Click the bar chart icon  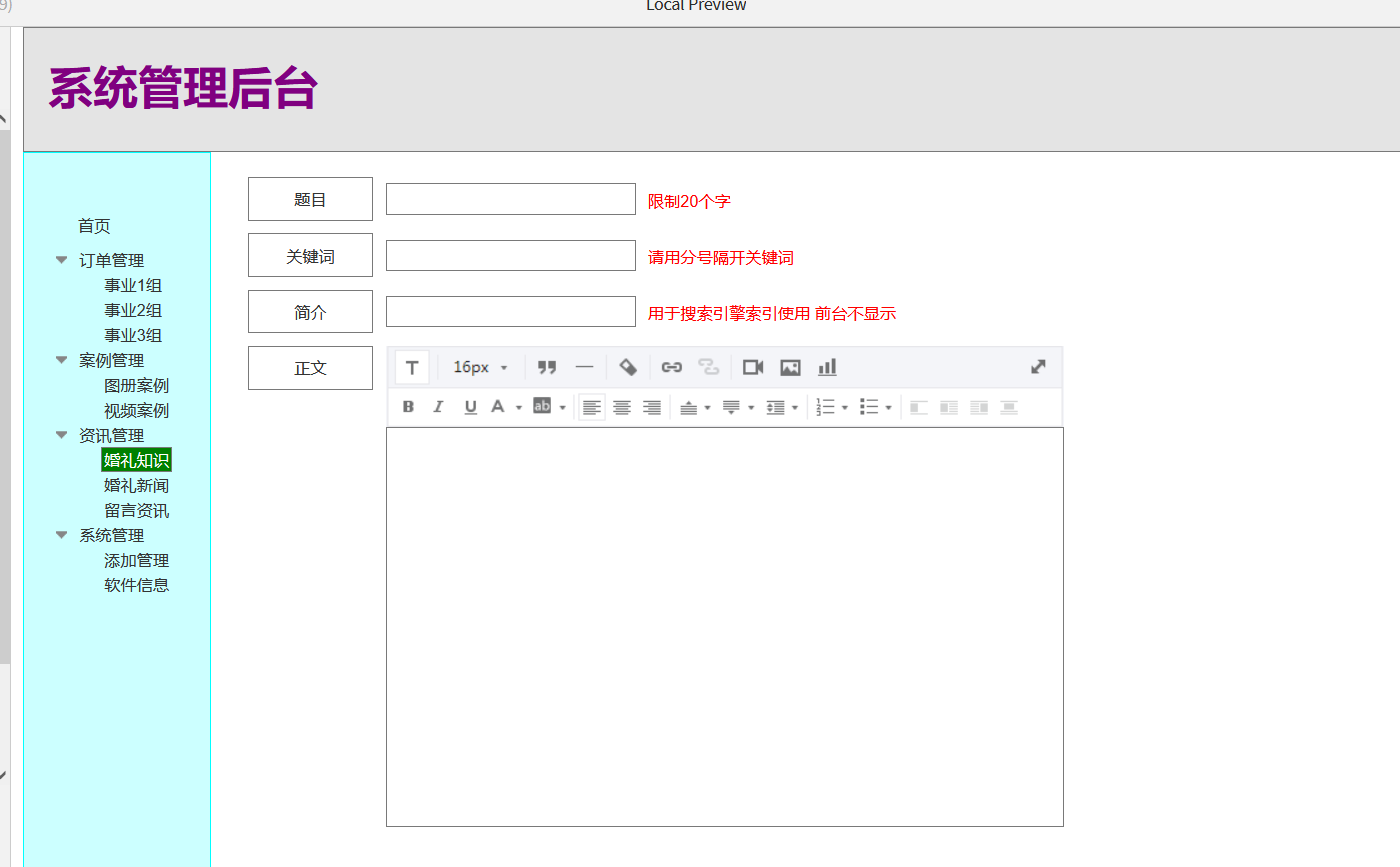point(827,367)
